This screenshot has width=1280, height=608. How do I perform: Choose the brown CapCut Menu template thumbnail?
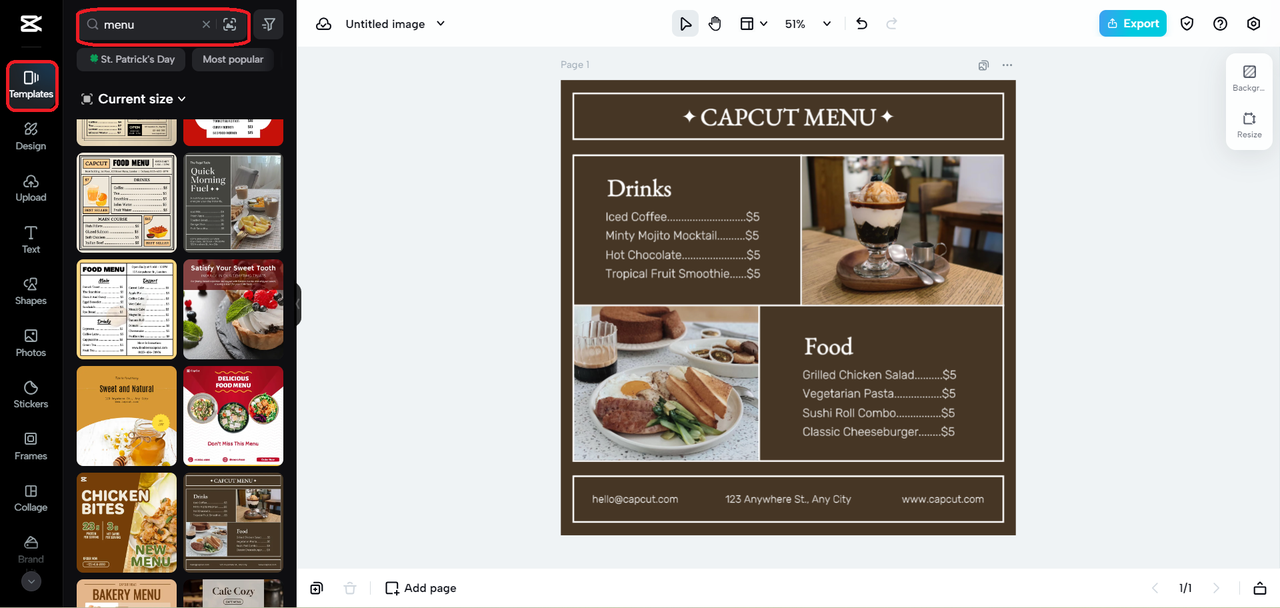233,523
